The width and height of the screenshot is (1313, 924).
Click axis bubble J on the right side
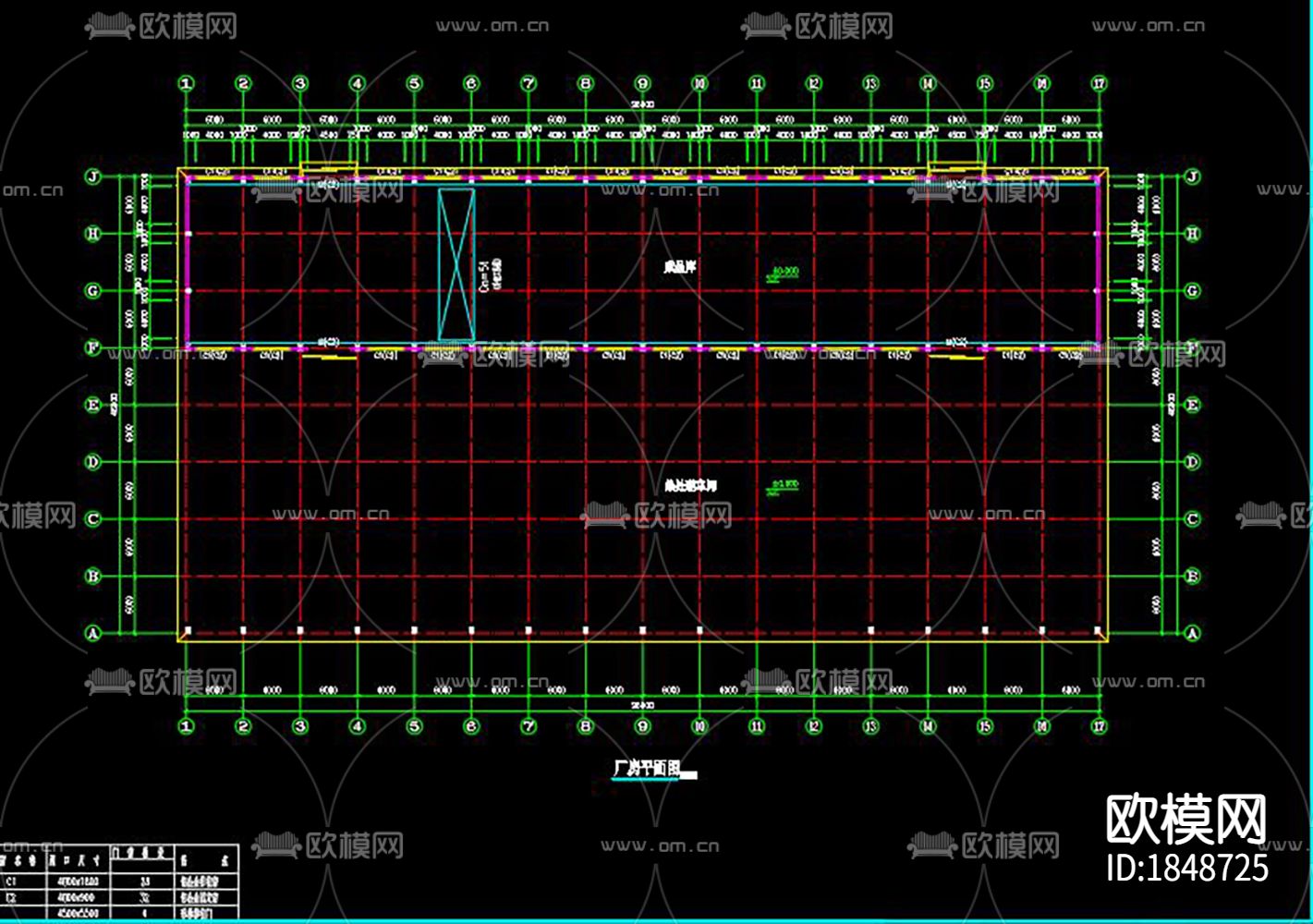coord(1192,176)
